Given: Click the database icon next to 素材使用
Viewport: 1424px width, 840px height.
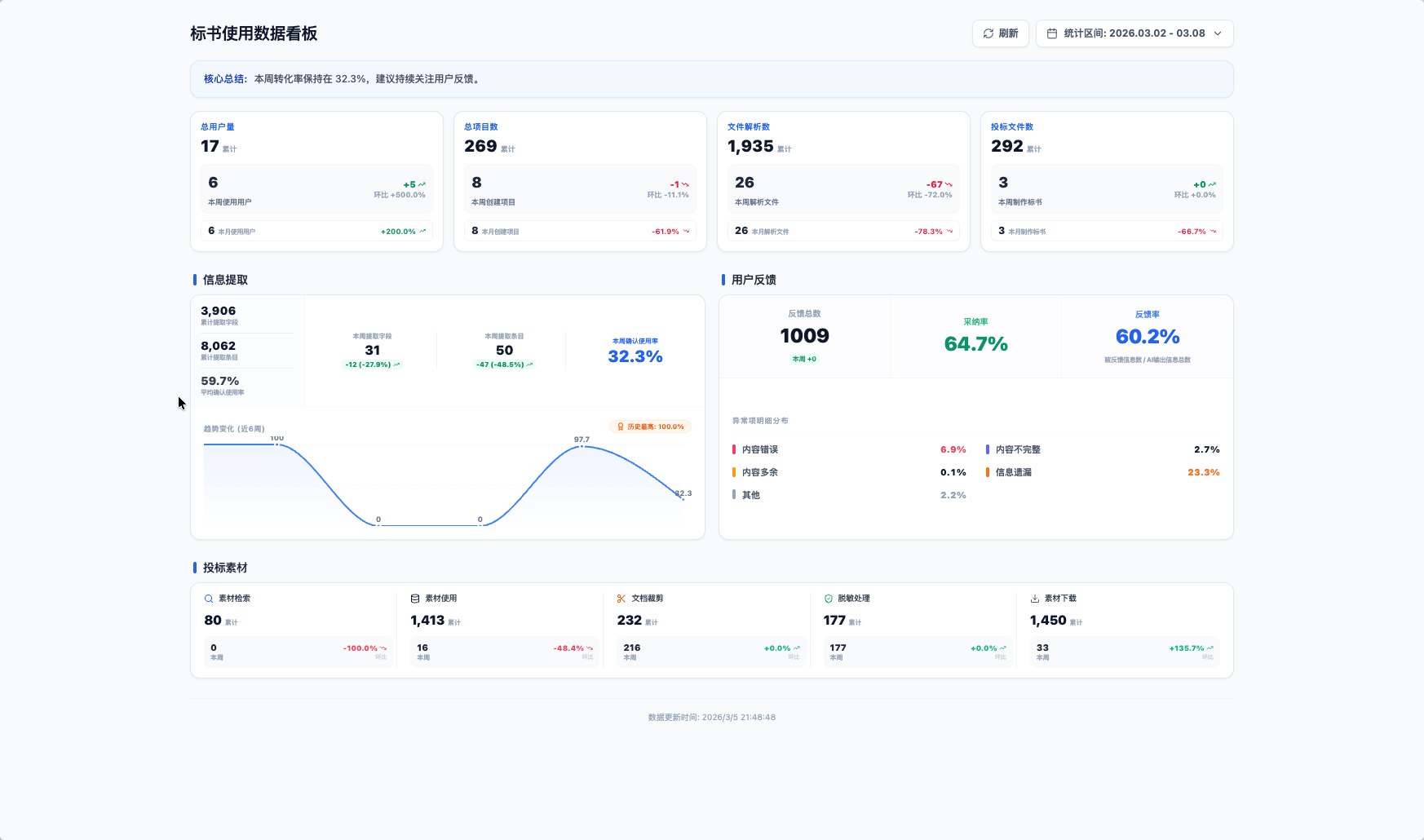Looking at the screenshot, I should click(x=415, y=599).
